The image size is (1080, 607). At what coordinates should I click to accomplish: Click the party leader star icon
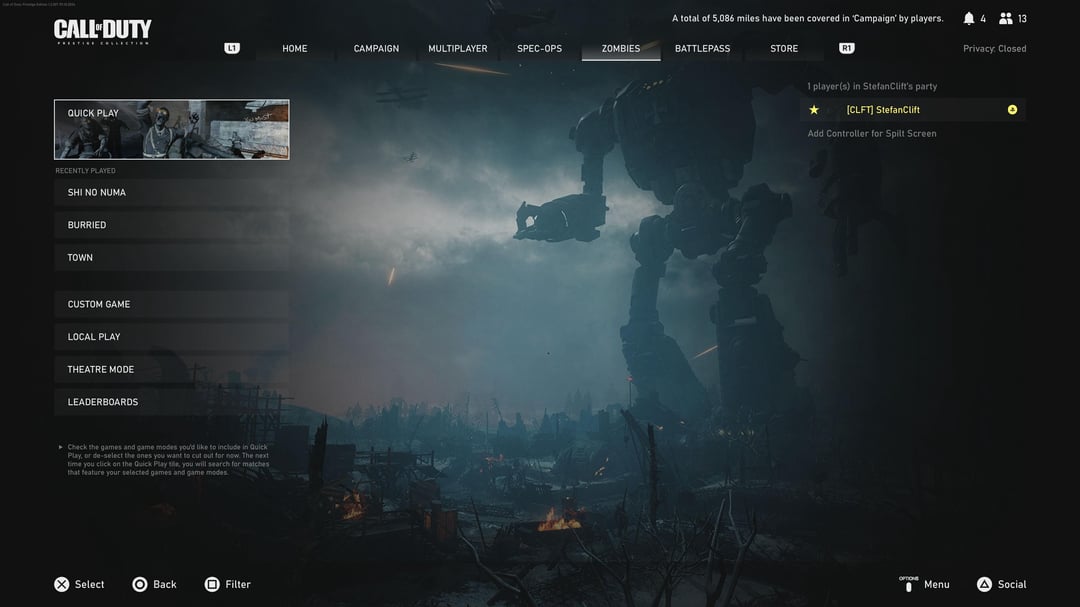point(814,110)
